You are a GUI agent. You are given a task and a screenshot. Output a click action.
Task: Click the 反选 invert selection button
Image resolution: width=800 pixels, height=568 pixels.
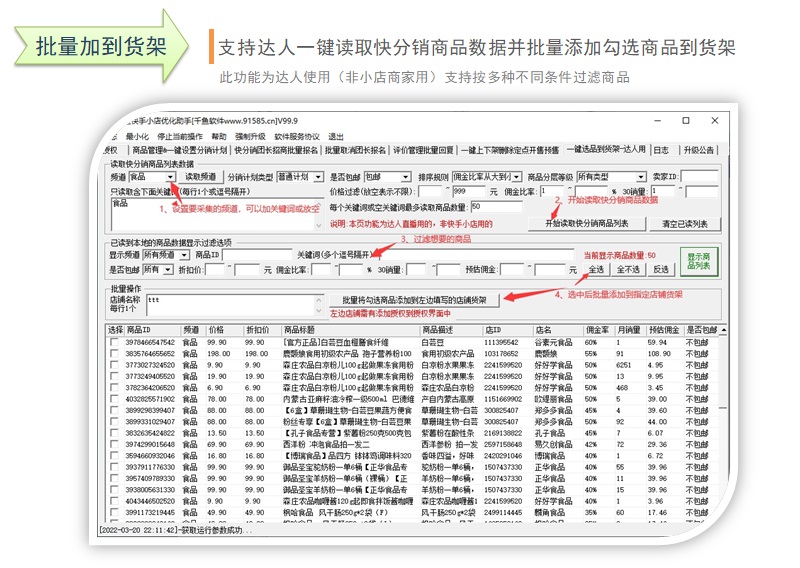(661, 269)
